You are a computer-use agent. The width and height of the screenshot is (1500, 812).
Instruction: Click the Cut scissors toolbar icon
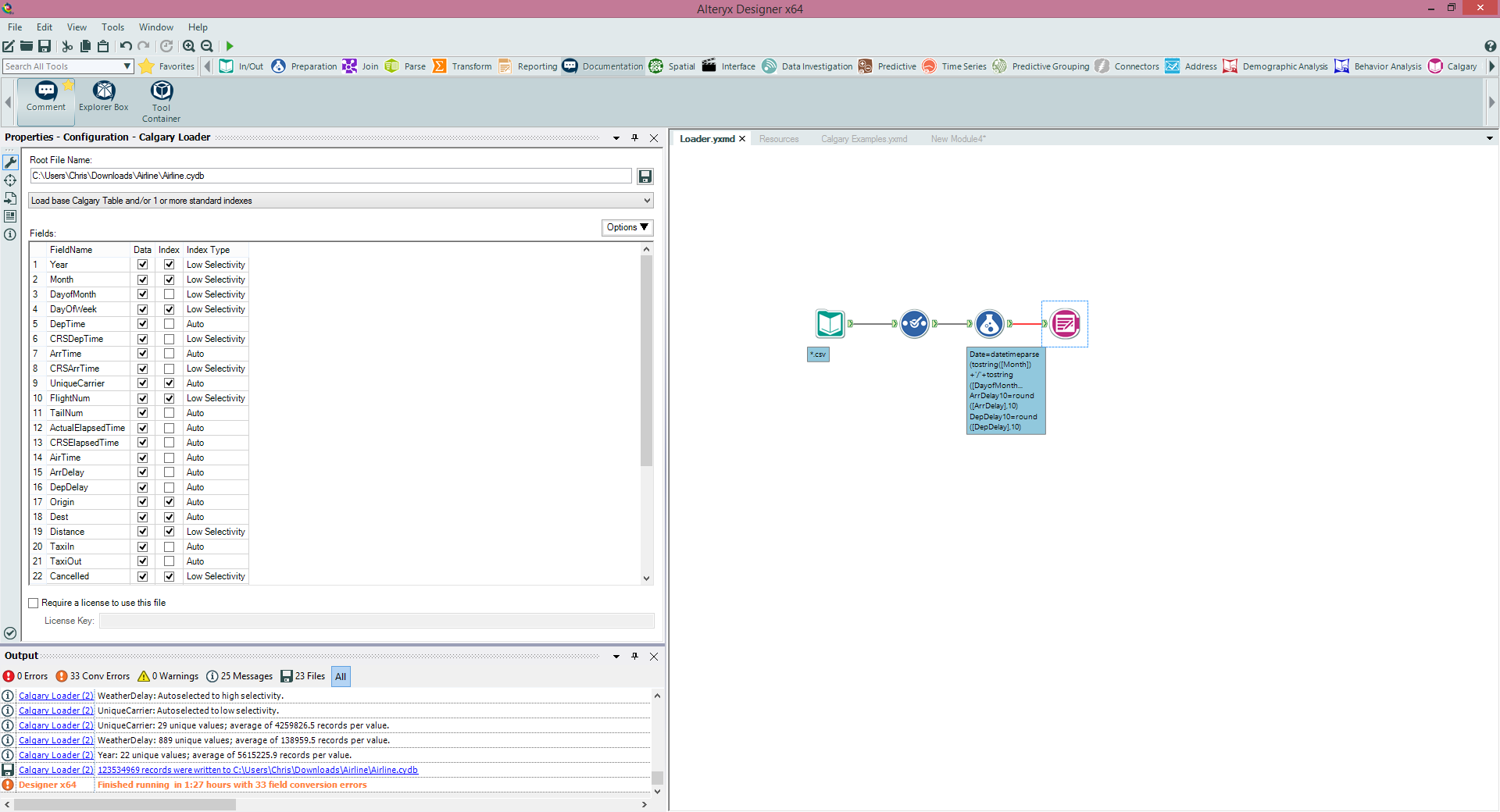point(67,46)
